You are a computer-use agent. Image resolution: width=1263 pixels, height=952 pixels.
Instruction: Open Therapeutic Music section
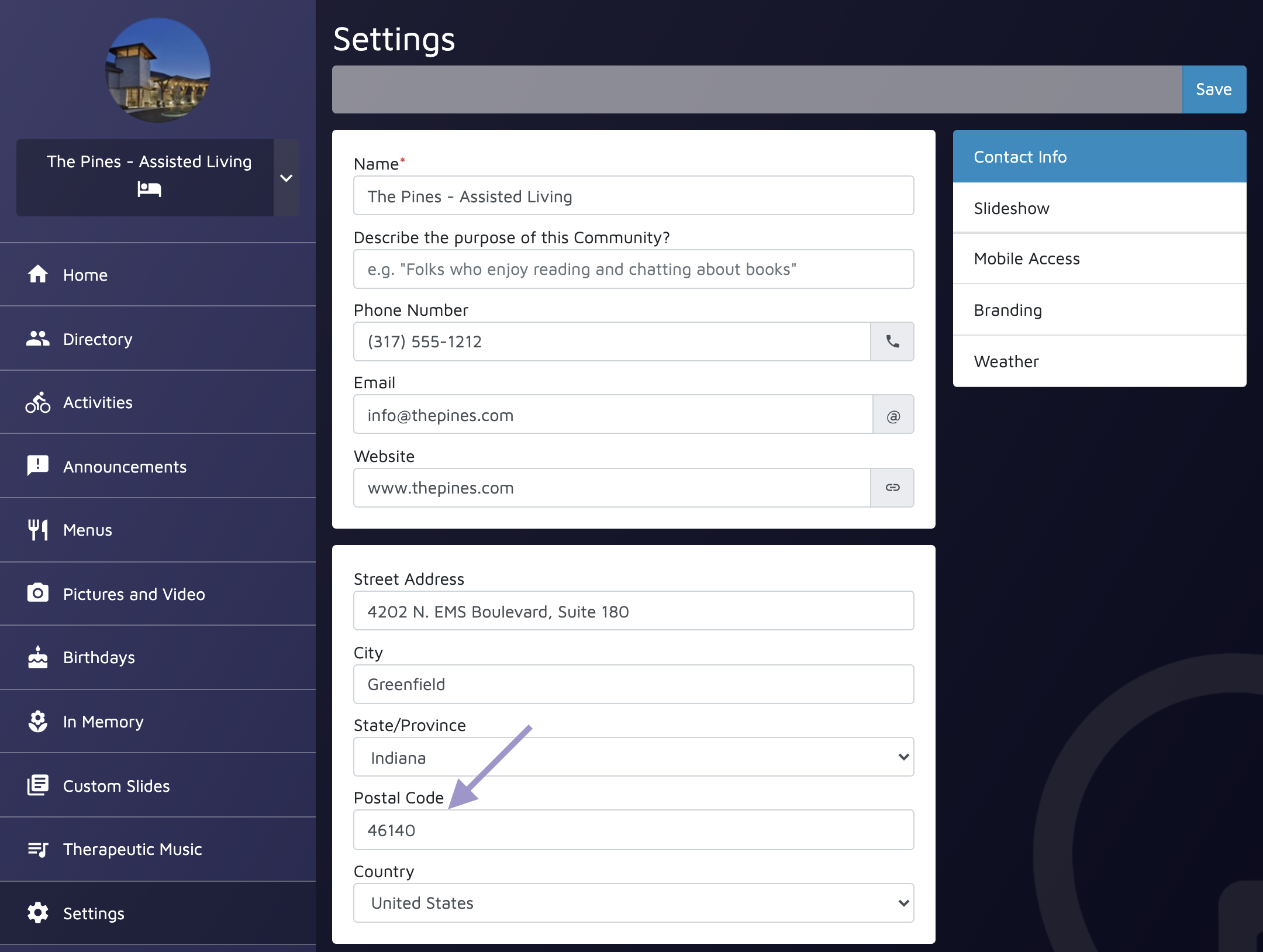click(158, 849)
